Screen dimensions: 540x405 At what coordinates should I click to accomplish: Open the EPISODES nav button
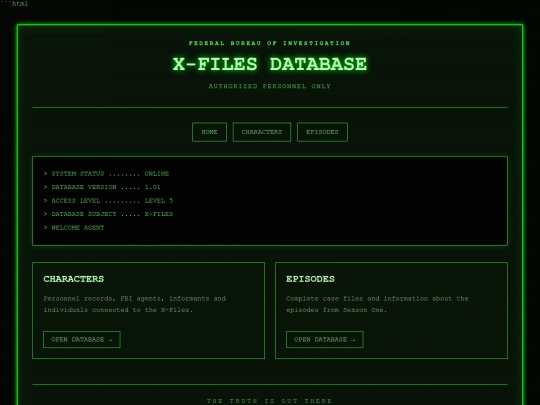point(322,132)
